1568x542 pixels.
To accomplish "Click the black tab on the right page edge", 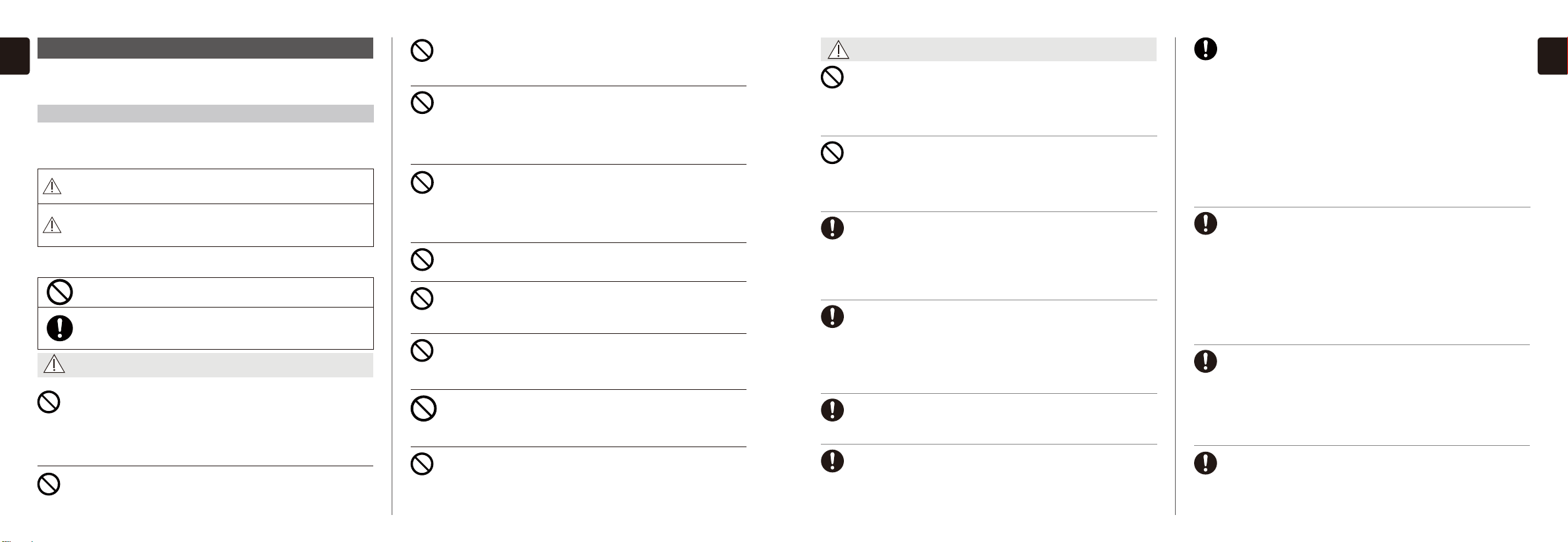I will click(1552, 56).
